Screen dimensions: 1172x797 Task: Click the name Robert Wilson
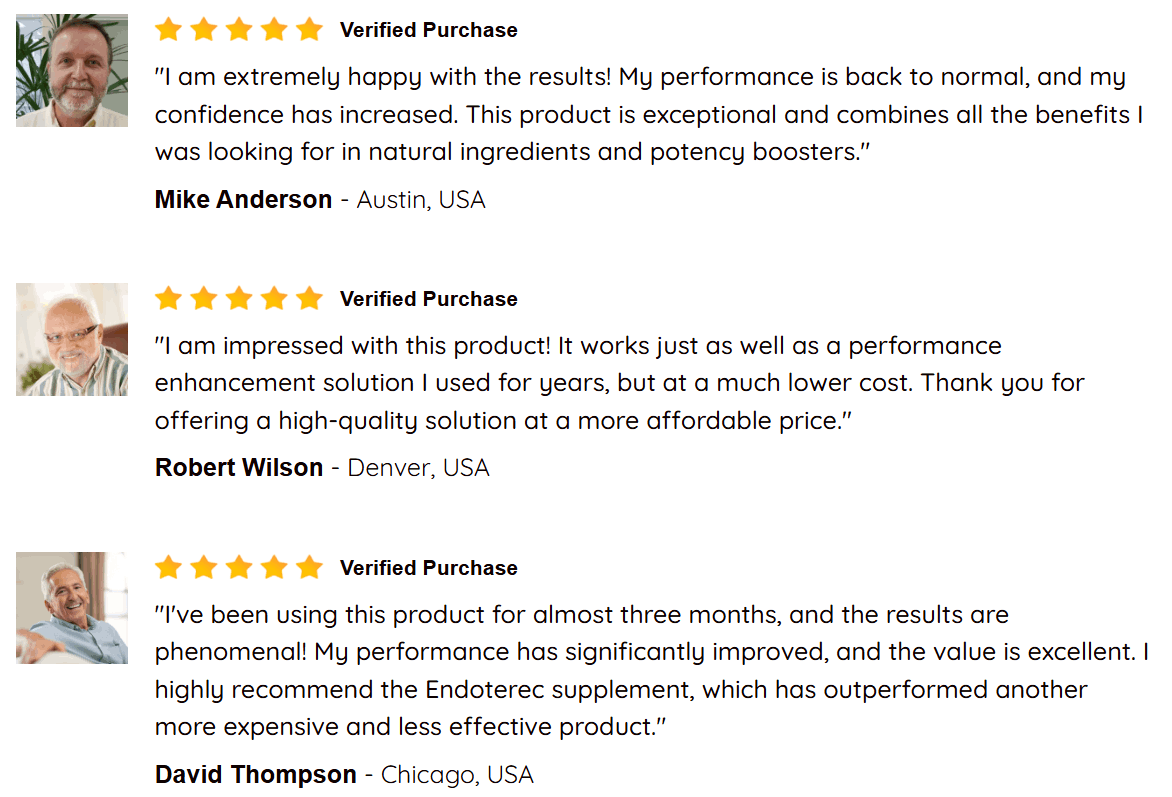click(238, 467)
